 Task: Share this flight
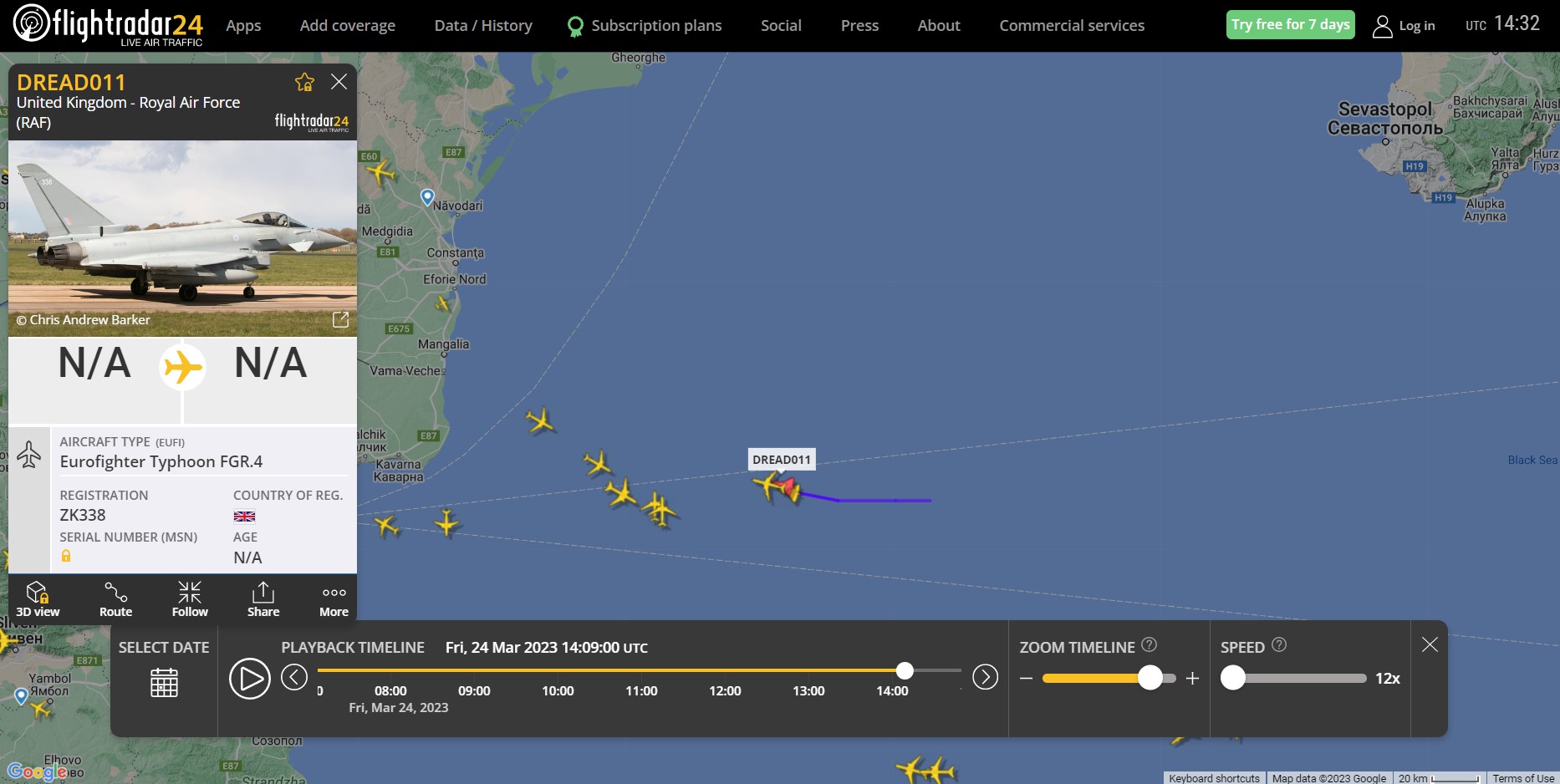coord(263,599)
